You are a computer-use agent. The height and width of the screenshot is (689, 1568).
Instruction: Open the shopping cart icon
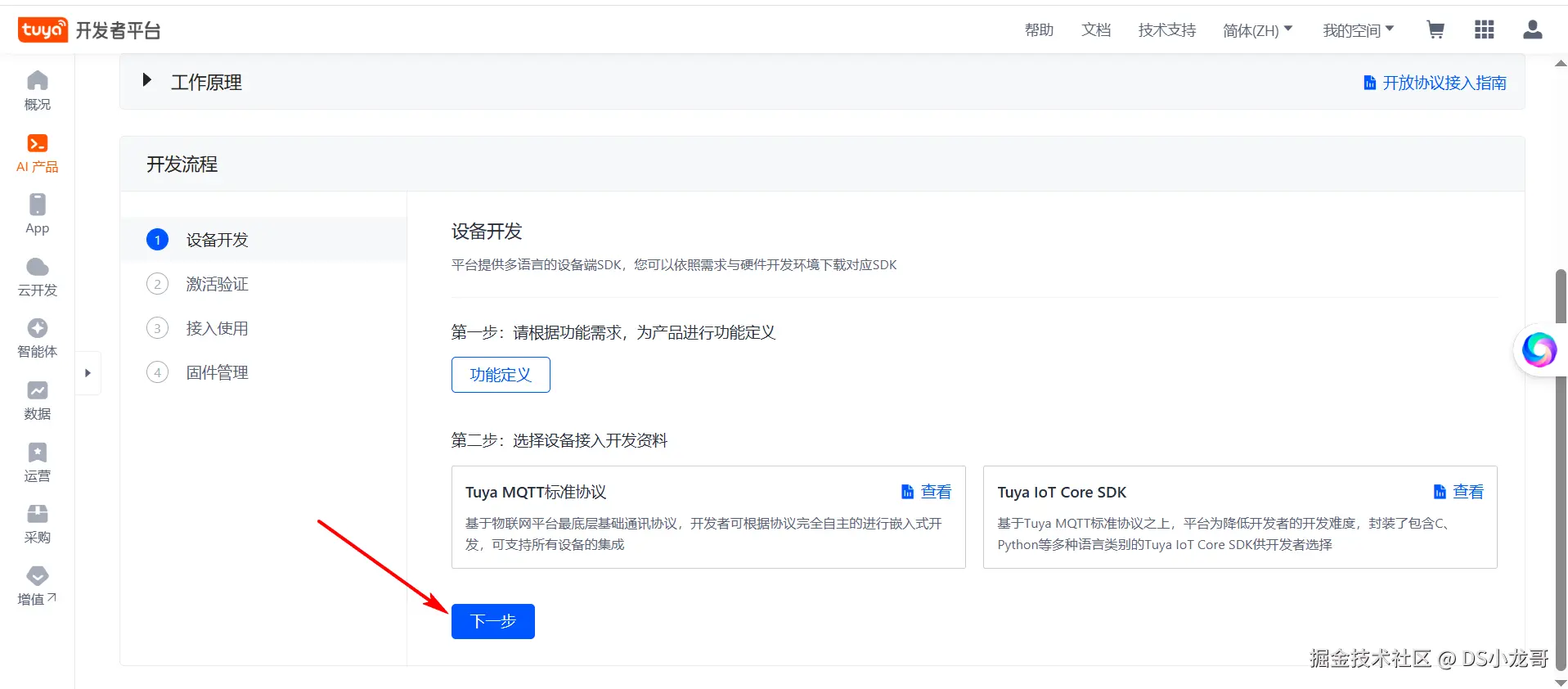[x=1435, y=30]
